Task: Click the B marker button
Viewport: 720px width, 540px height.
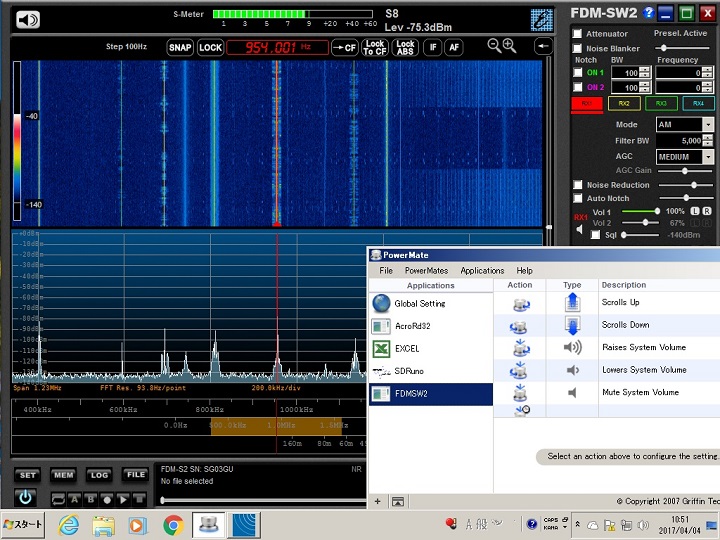Action: pyautogui.click(x=90, y=499)
